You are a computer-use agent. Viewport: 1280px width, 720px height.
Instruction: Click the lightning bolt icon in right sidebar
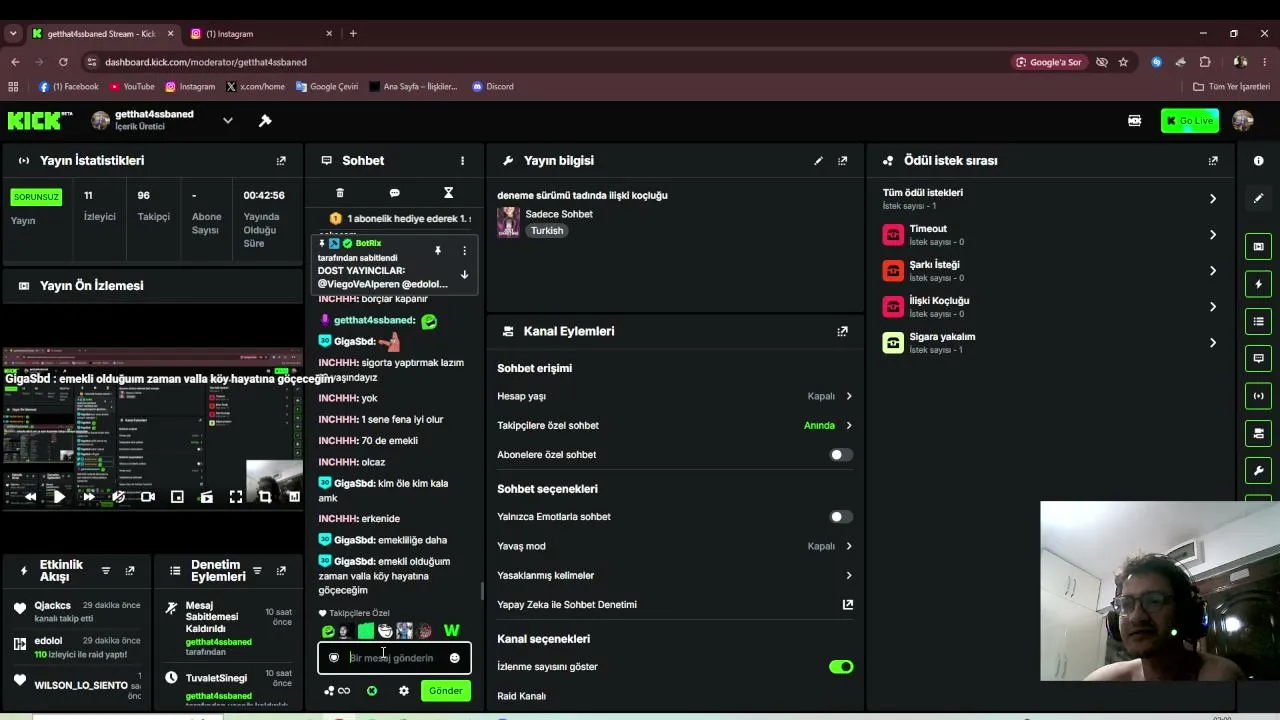pos(1258,284)
